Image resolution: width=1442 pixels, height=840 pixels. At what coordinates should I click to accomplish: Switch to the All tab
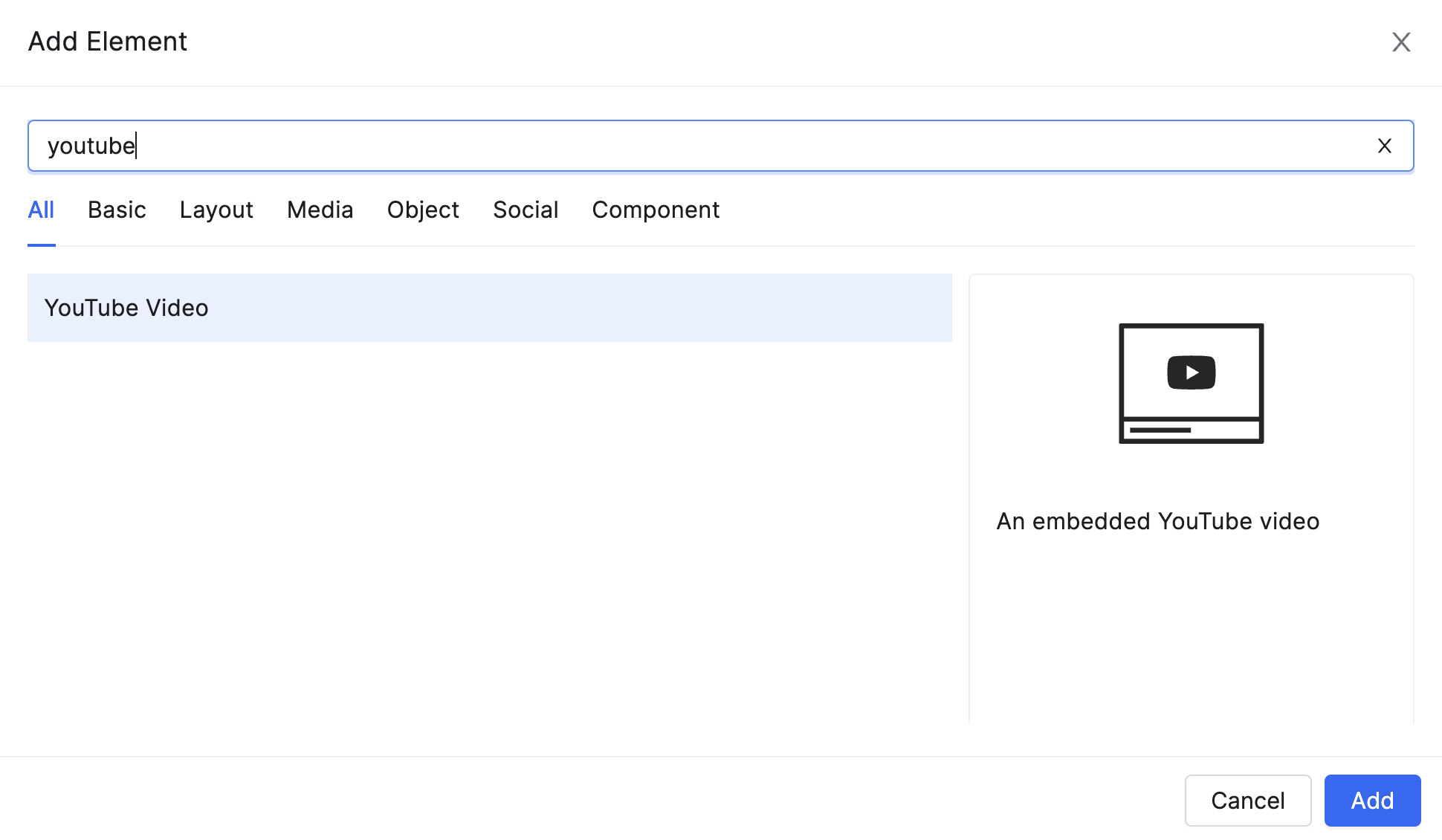click(x=41, y=210)
